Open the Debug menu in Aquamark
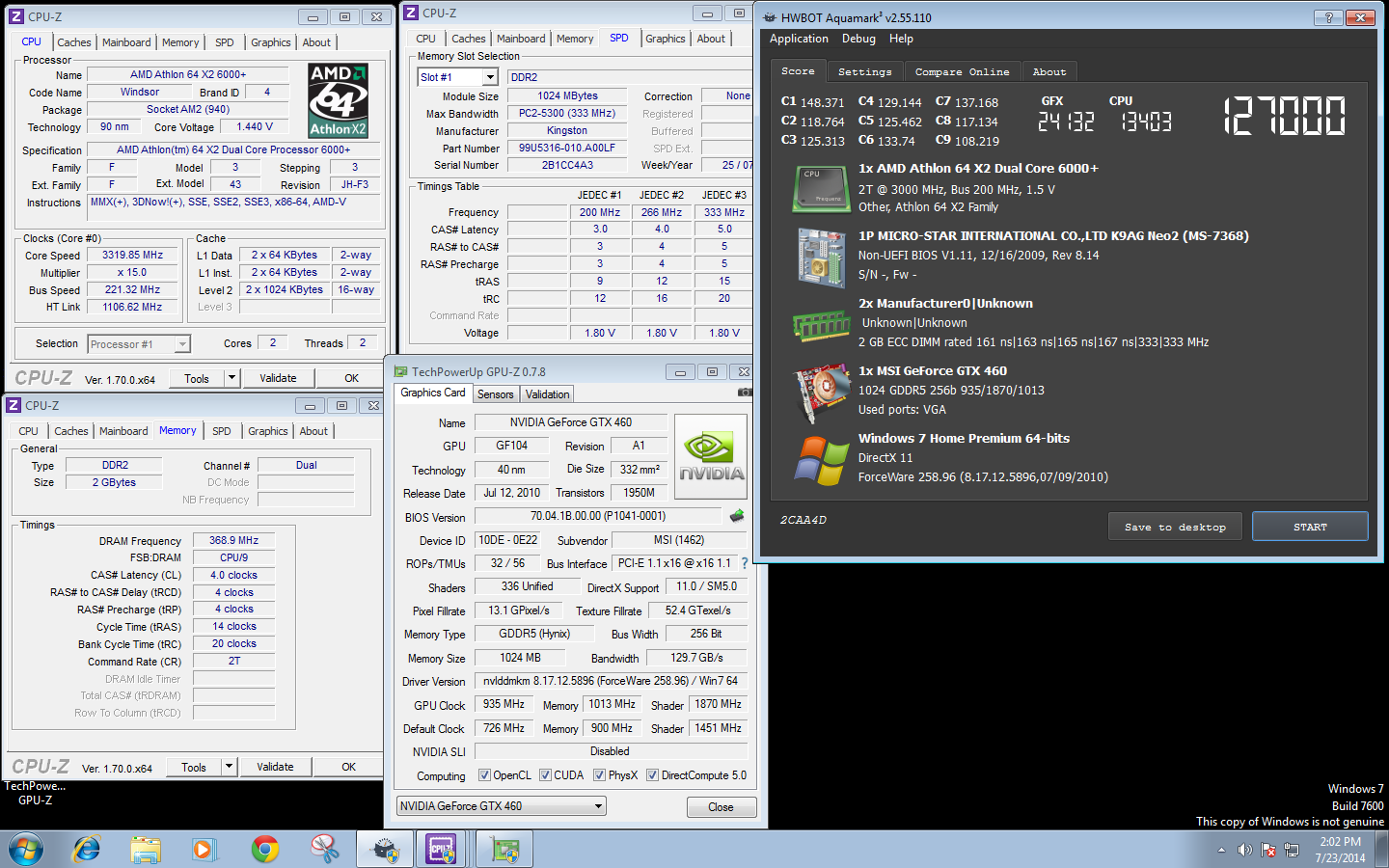Image resolution: width=1389 pixels, height=868 pixels. coord(858,39)
